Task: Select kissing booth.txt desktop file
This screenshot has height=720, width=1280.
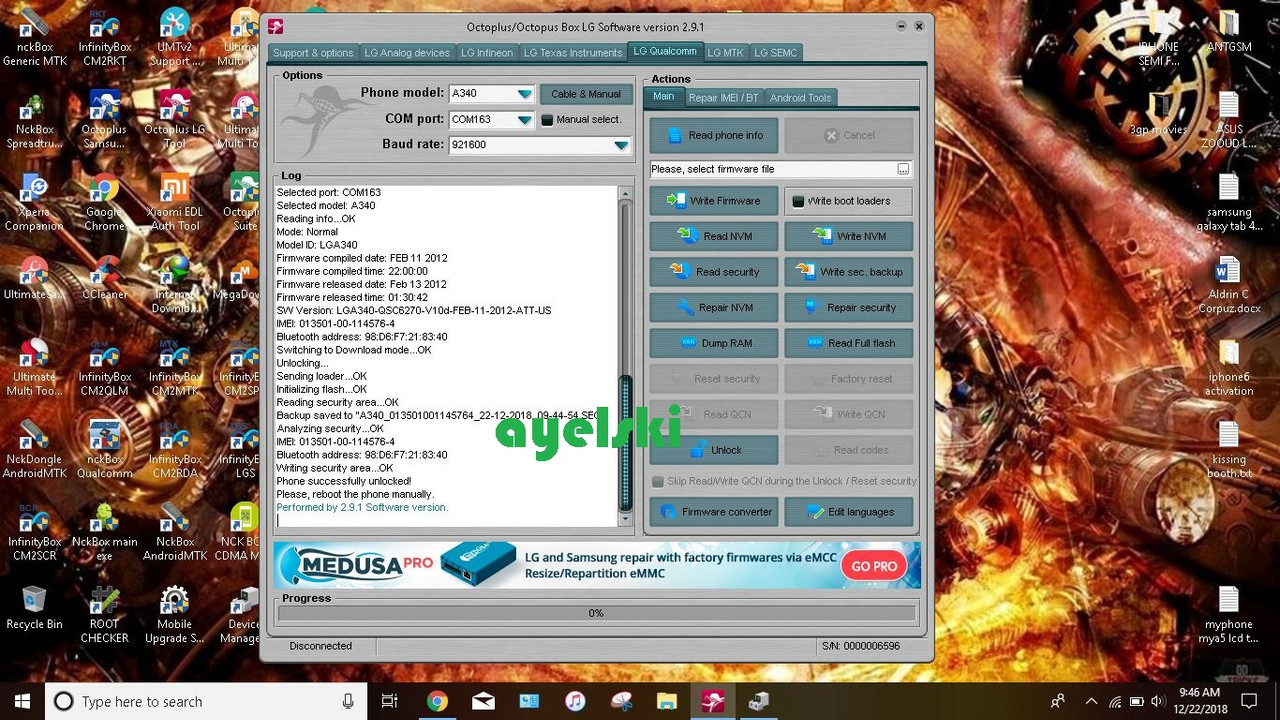Action: [x=1229, y=449]
